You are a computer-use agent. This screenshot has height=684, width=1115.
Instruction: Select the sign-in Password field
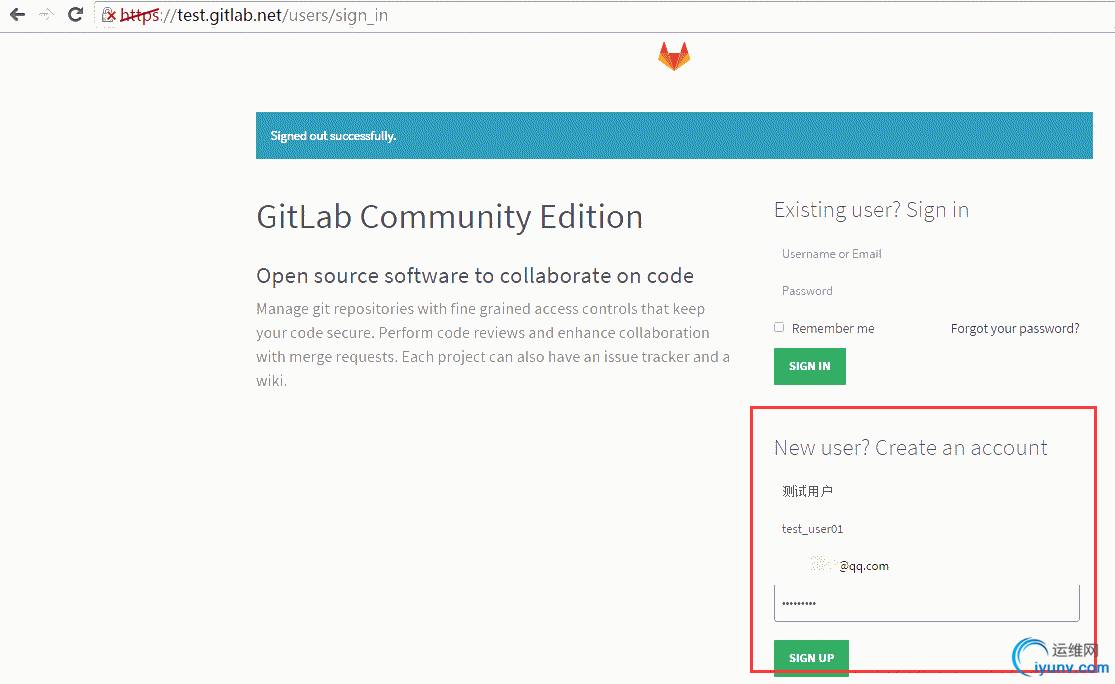click(x=927, y=291)
